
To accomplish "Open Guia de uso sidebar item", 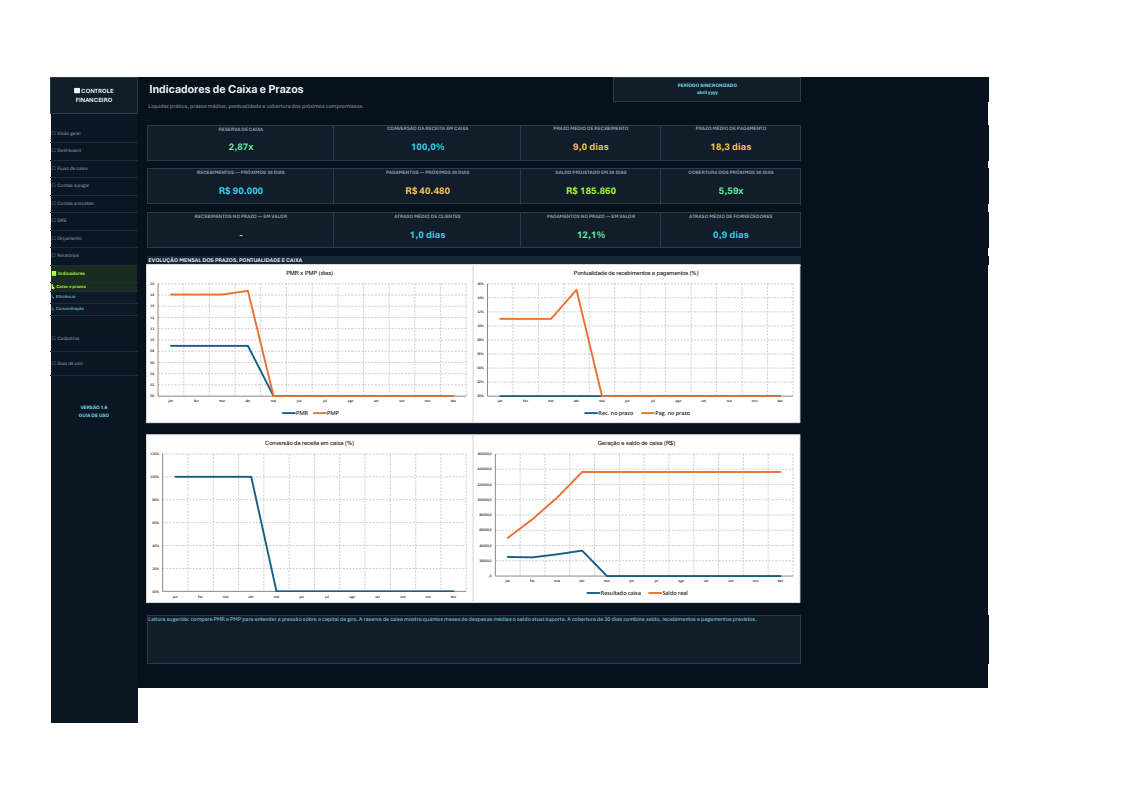I will (x=94, y=364).
